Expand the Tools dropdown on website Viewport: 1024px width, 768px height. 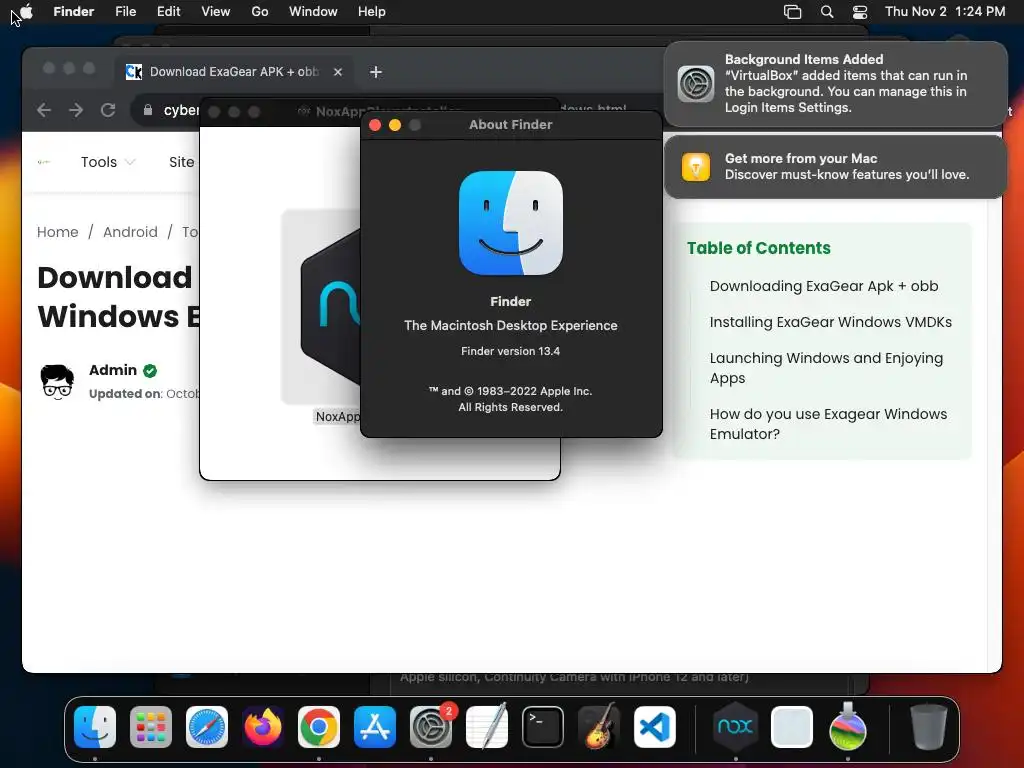pyautogui.click(x=108, y=162)
